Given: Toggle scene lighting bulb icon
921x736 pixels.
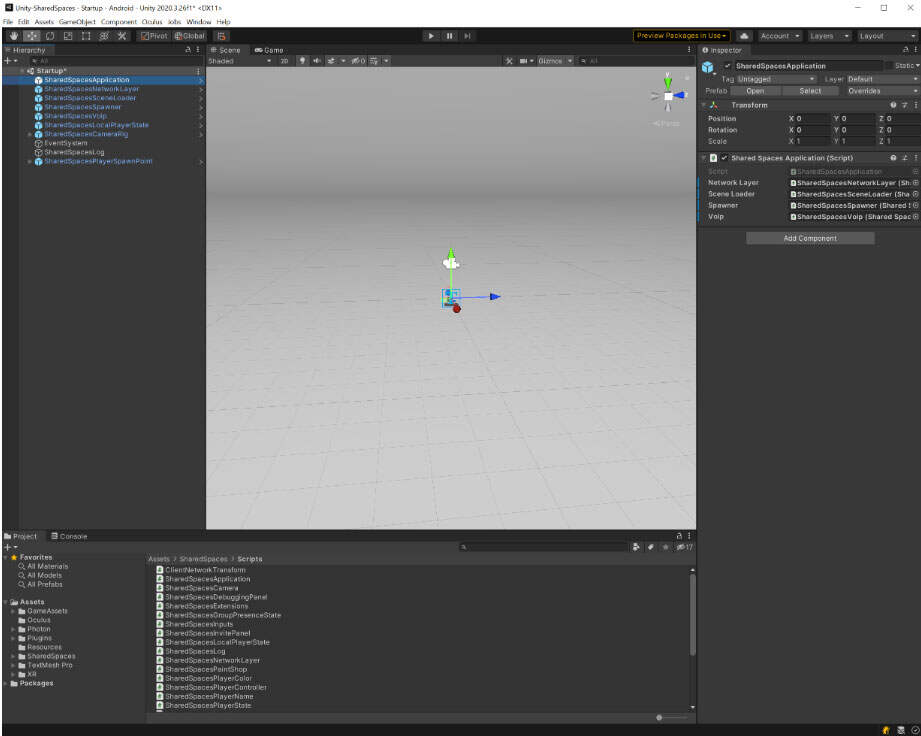Looking at the screenshot, I should (x=303, y=61).
